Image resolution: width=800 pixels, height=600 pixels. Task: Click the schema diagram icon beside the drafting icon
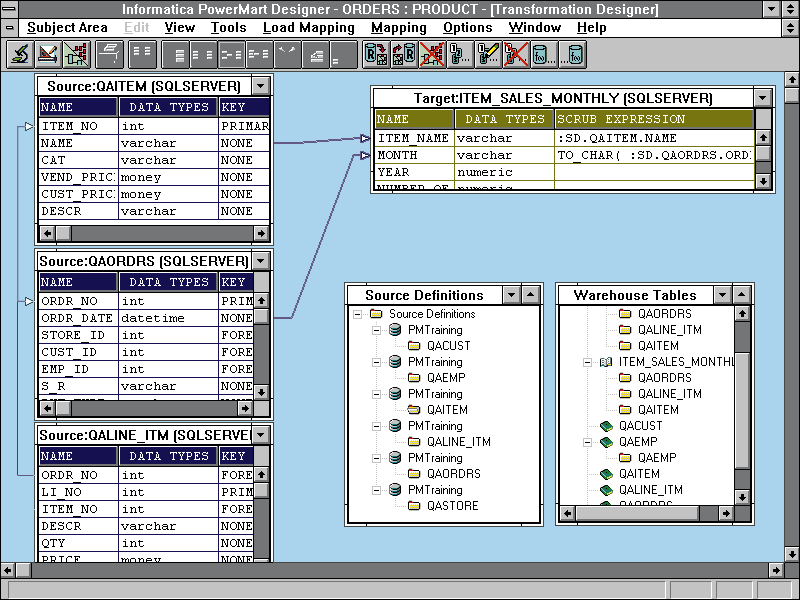[x=77, y=54]
